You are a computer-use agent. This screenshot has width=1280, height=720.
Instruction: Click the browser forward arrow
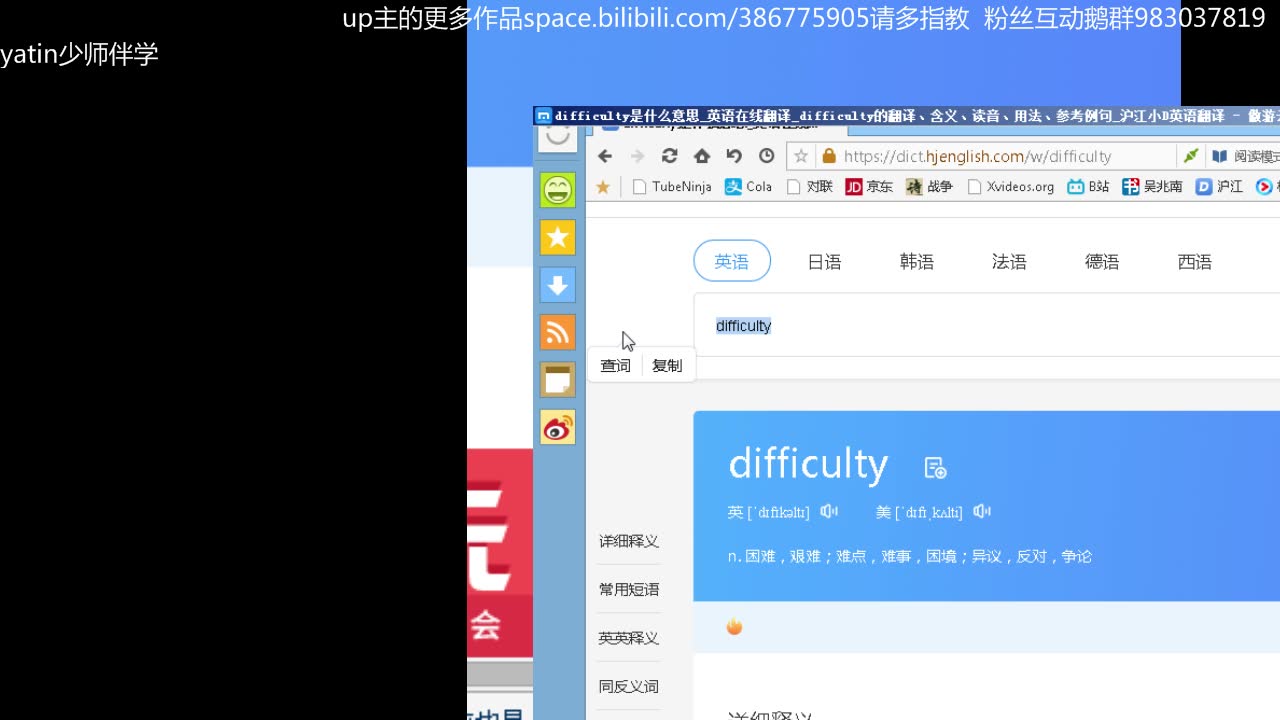[x=637, y=156]
